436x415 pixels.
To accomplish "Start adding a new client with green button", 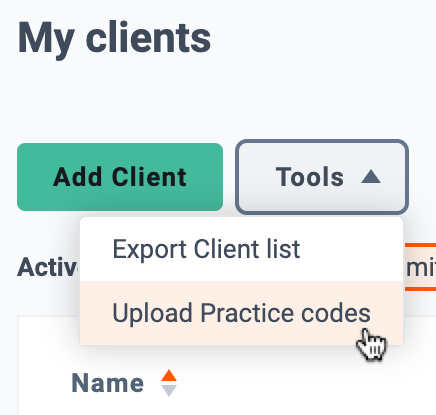I will pos(120,177).
